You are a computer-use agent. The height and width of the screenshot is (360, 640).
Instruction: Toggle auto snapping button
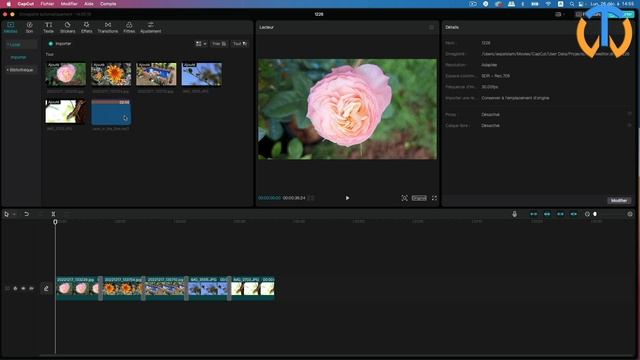[547, 214]
